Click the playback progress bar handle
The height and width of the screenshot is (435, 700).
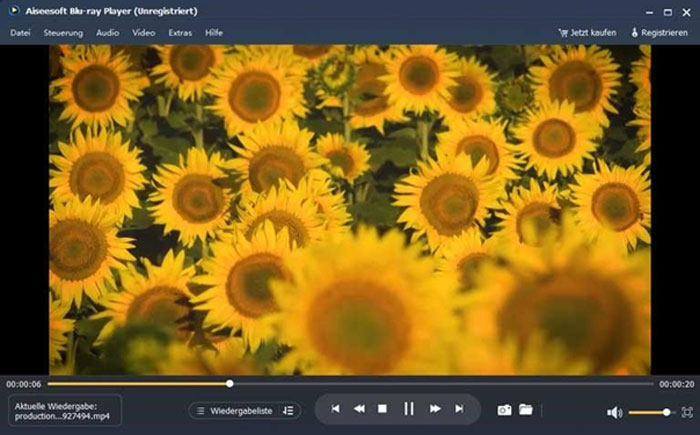[229, 383]
